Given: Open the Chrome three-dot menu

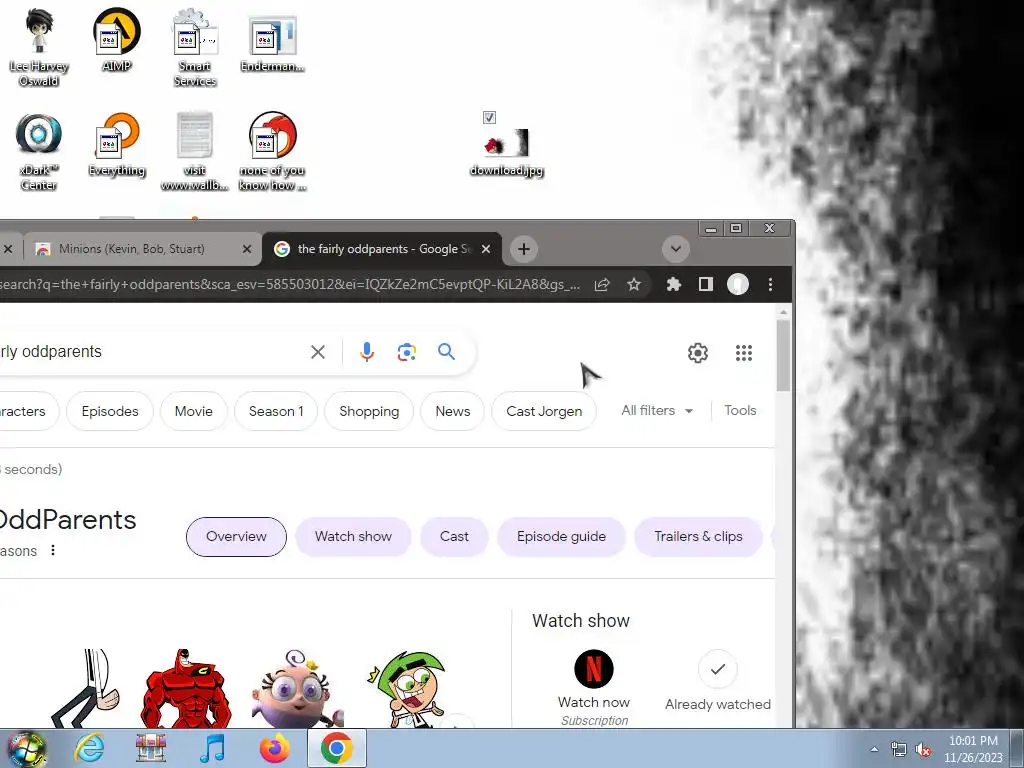Looking at the screenshot, I should pyautogui.click(x=771, y=285).
